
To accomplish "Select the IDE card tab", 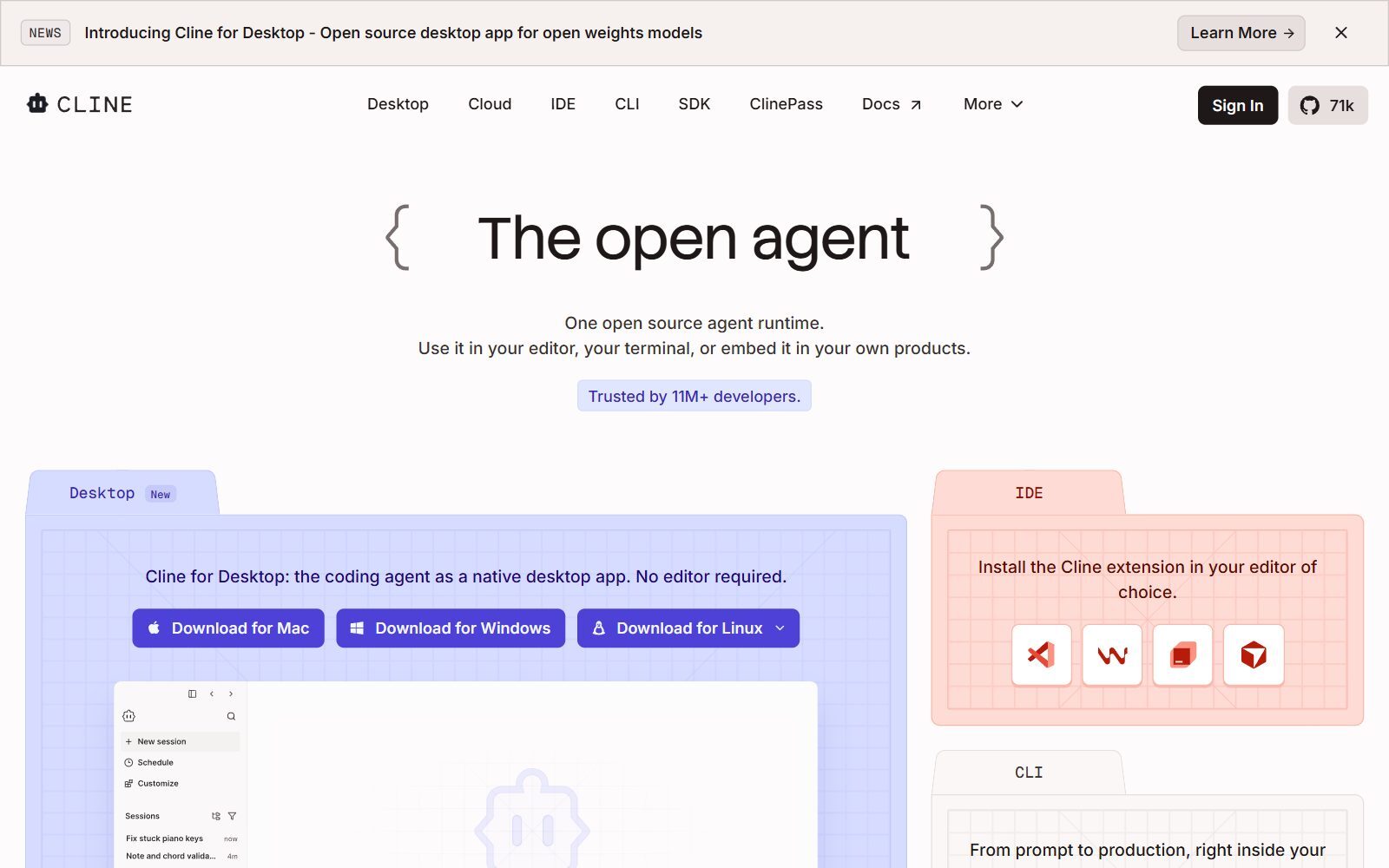I will coord(1029,493).
